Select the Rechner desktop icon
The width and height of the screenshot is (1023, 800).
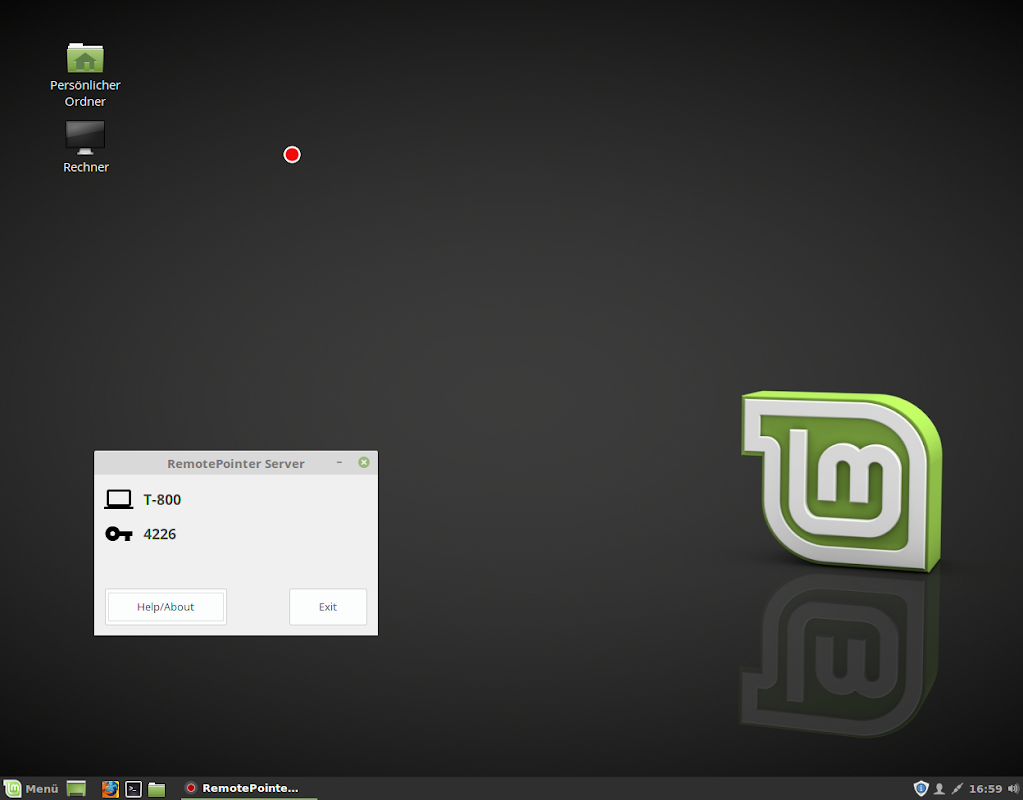pyautogui.click(x=85, y=147)
